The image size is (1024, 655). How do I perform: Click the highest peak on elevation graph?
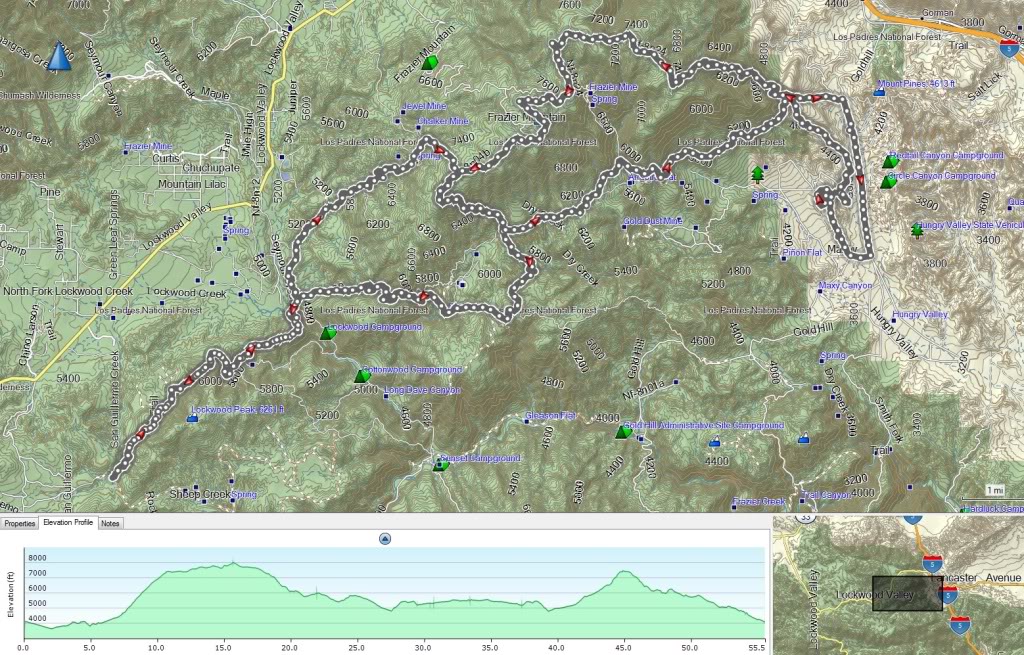(232, 563)
